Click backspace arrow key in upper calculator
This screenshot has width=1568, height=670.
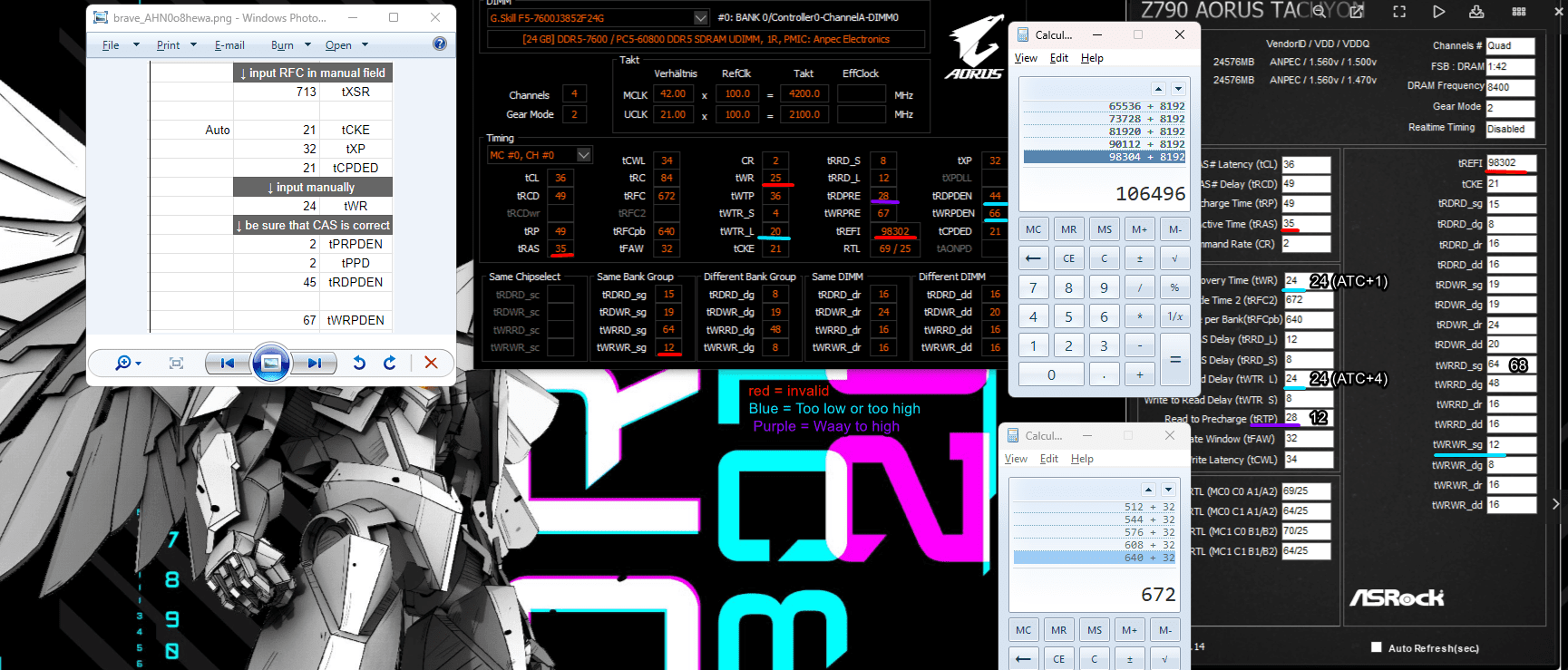pyautogui.click(x=1033, y=258)
